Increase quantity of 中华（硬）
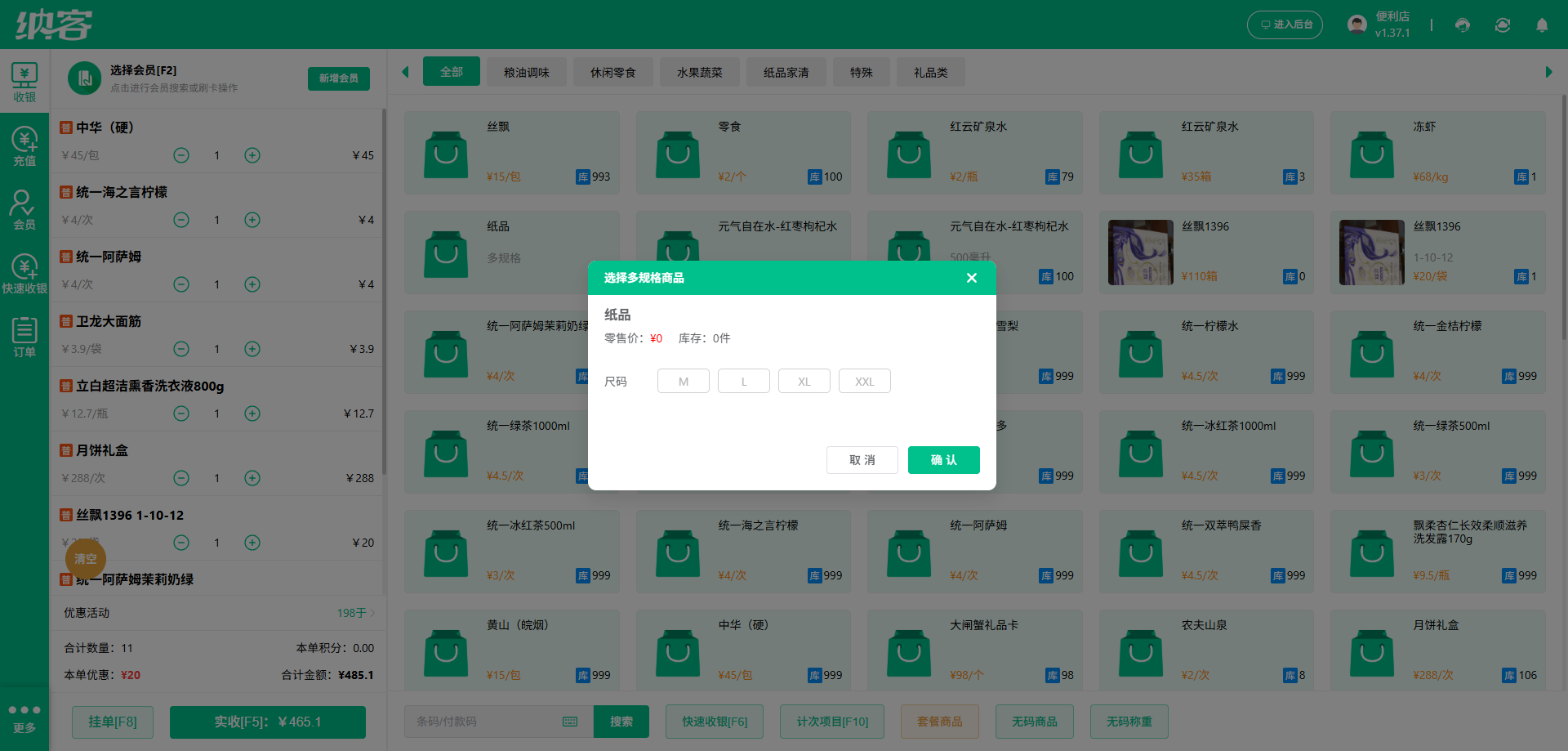1568x751 pixels. (252, 155)
